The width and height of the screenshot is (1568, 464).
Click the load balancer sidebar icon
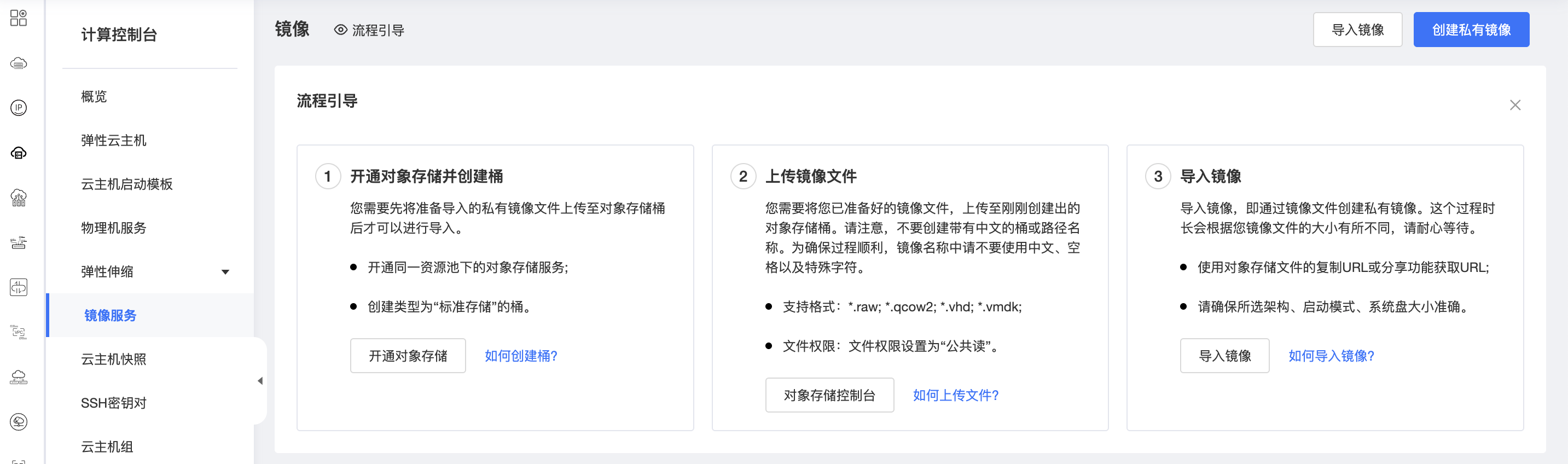(x=18, y=242)
